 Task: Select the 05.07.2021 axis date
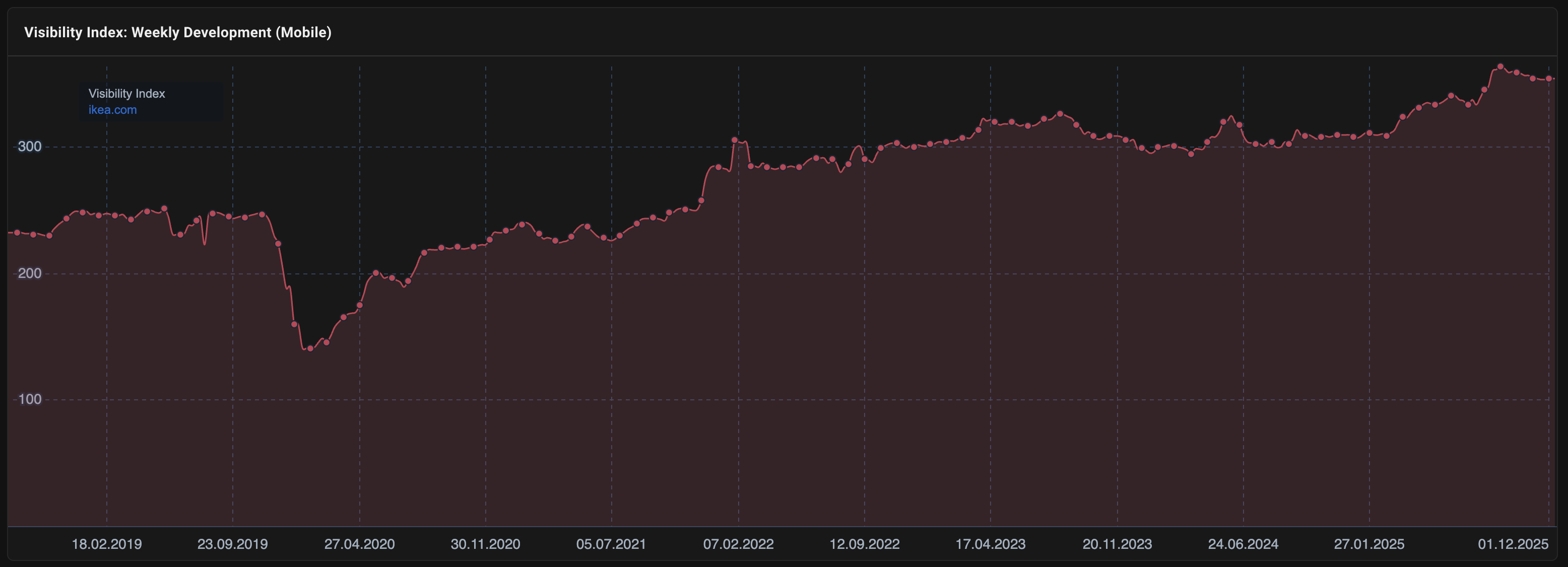point(611,544)
